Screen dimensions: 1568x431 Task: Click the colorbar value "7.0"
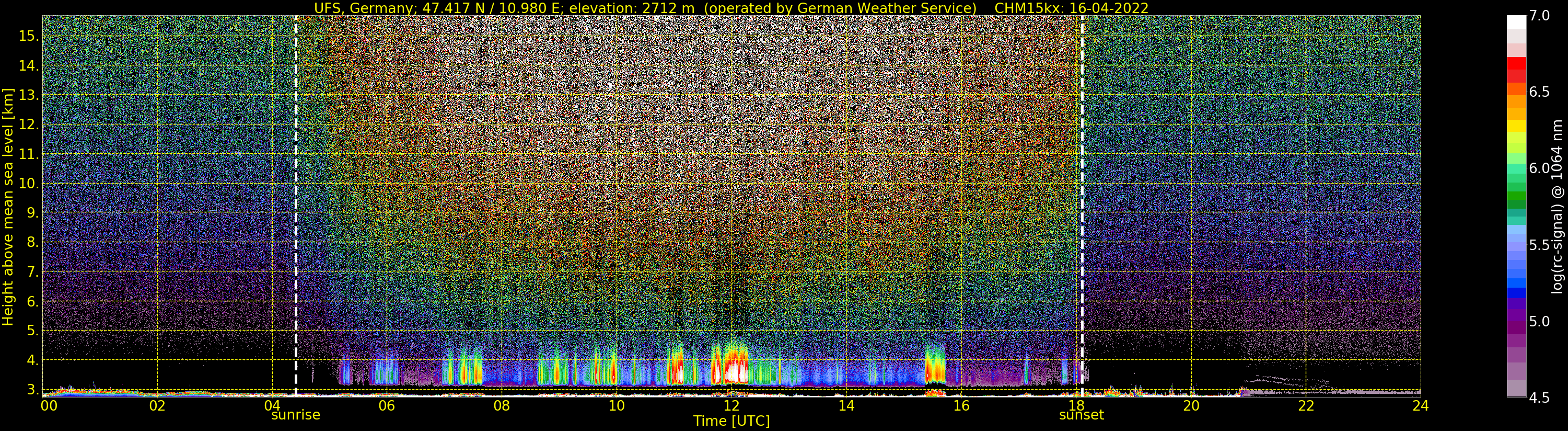1539,16
